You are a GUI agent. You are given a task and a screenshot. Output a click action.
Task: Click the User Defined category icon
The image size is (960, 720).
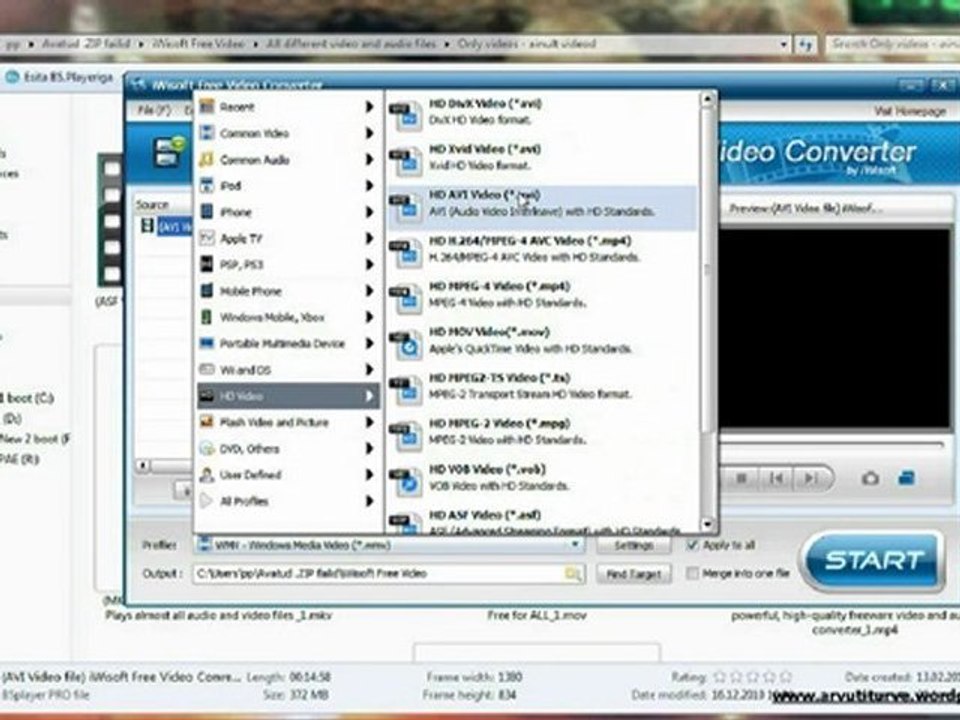pyautogui.click(x=207, y=474)
